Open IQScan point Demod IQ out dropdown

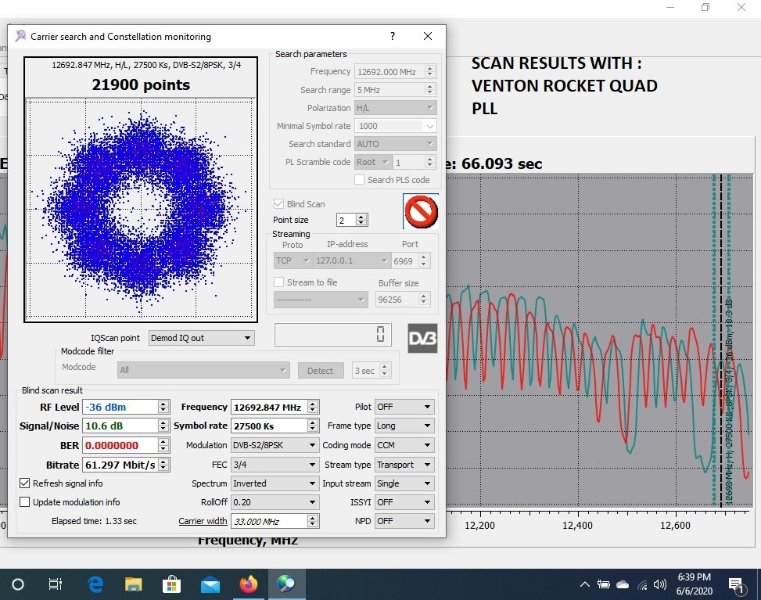[201, 338]
